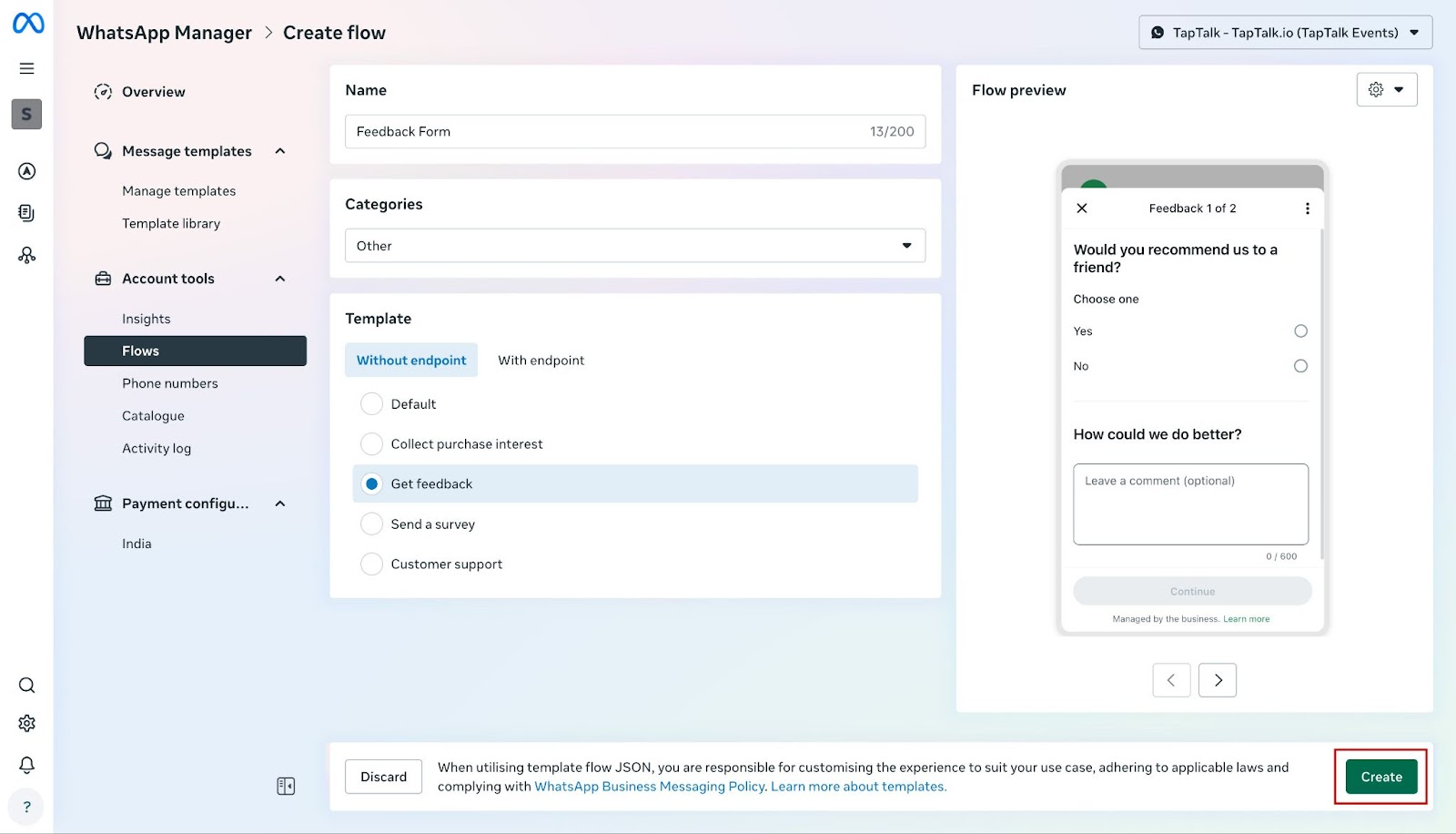The height and width of the screenshot is (834, 1456).
Task: Open the compass-style icon in left rail
Action: (27, 171)
